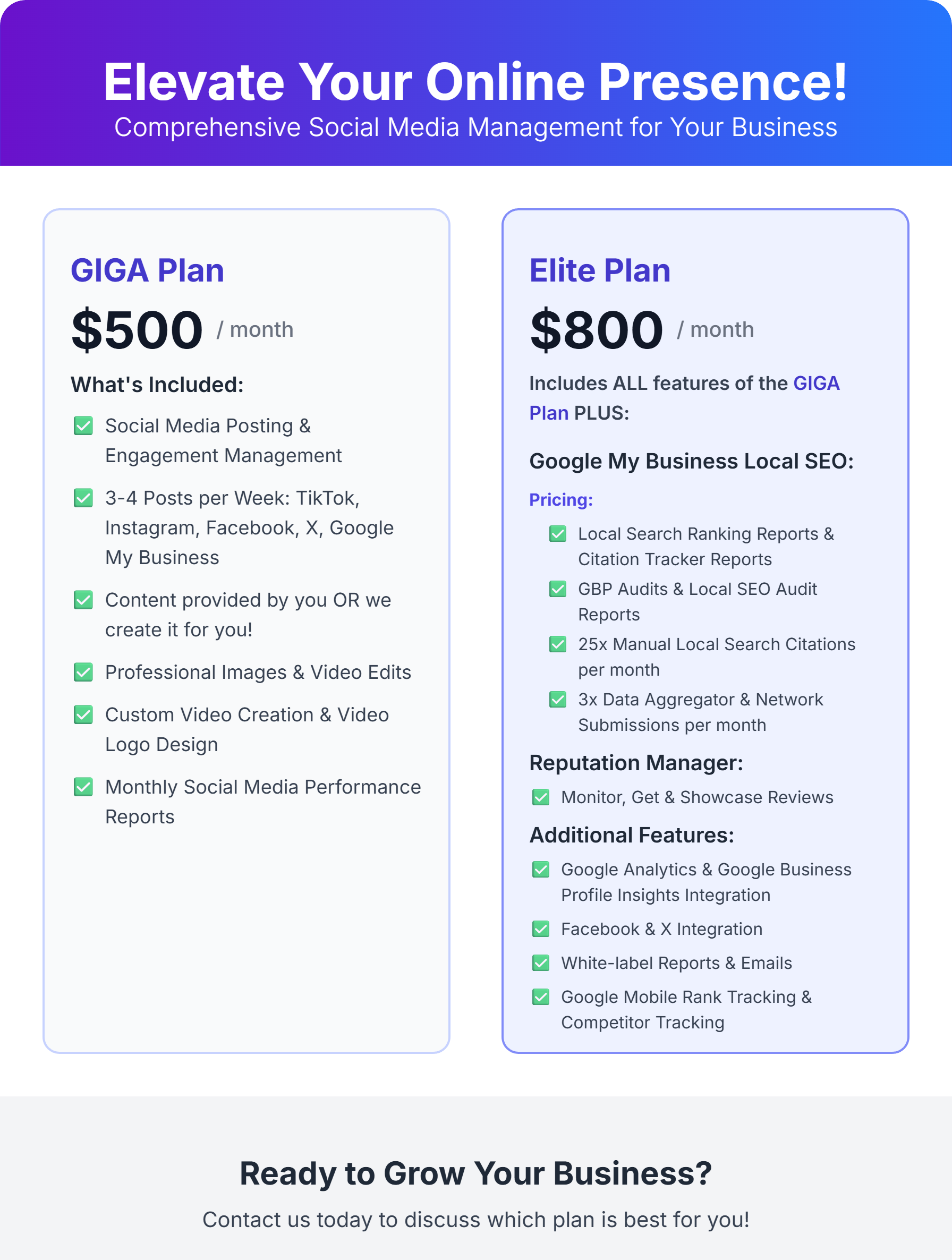Click the checkbox beside Google Analytics integration

(x=541, y=869)
